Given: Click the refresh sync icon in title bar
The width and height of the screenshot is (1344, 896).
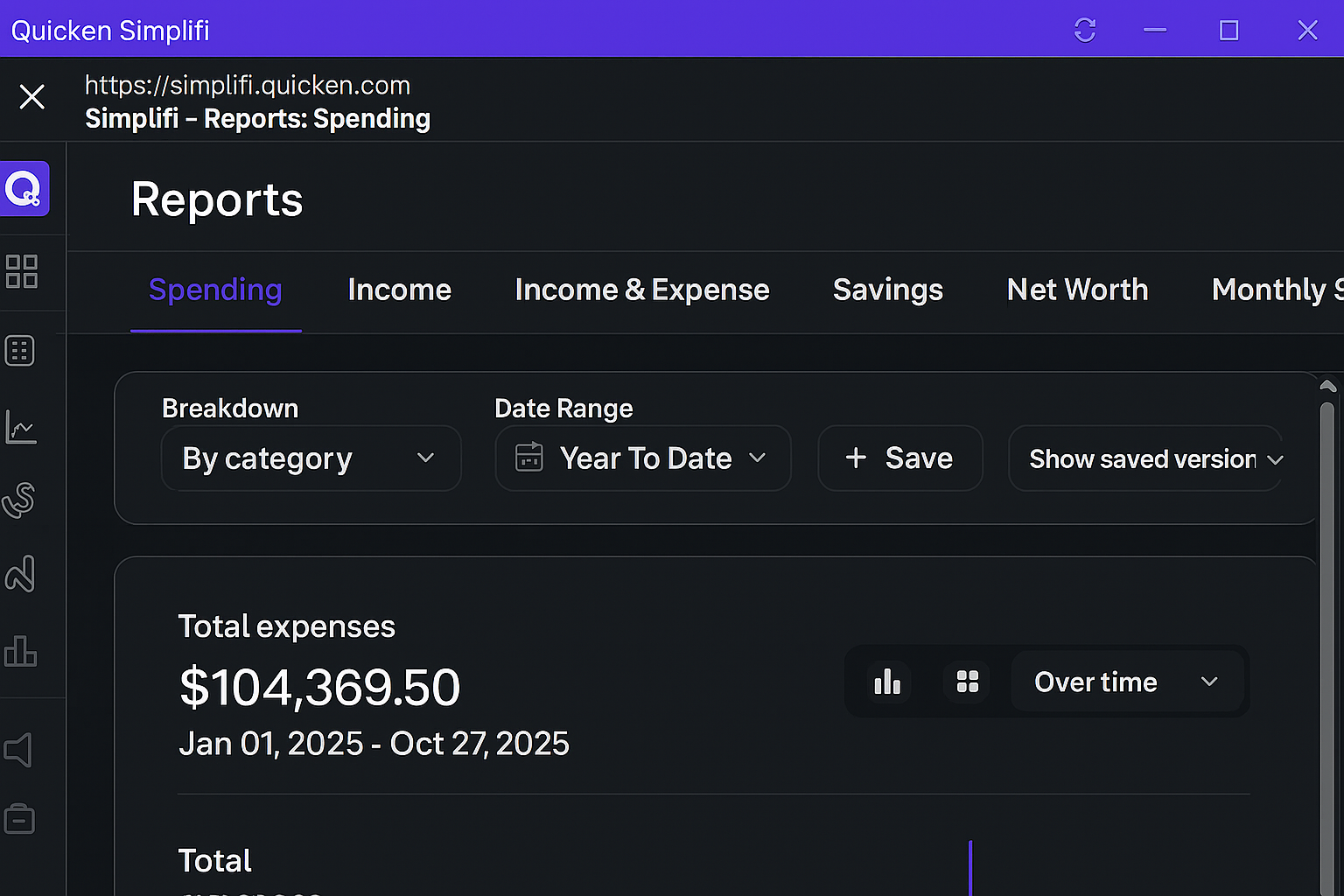Looking at the screenshot, I should click(x=1085, y=31).
